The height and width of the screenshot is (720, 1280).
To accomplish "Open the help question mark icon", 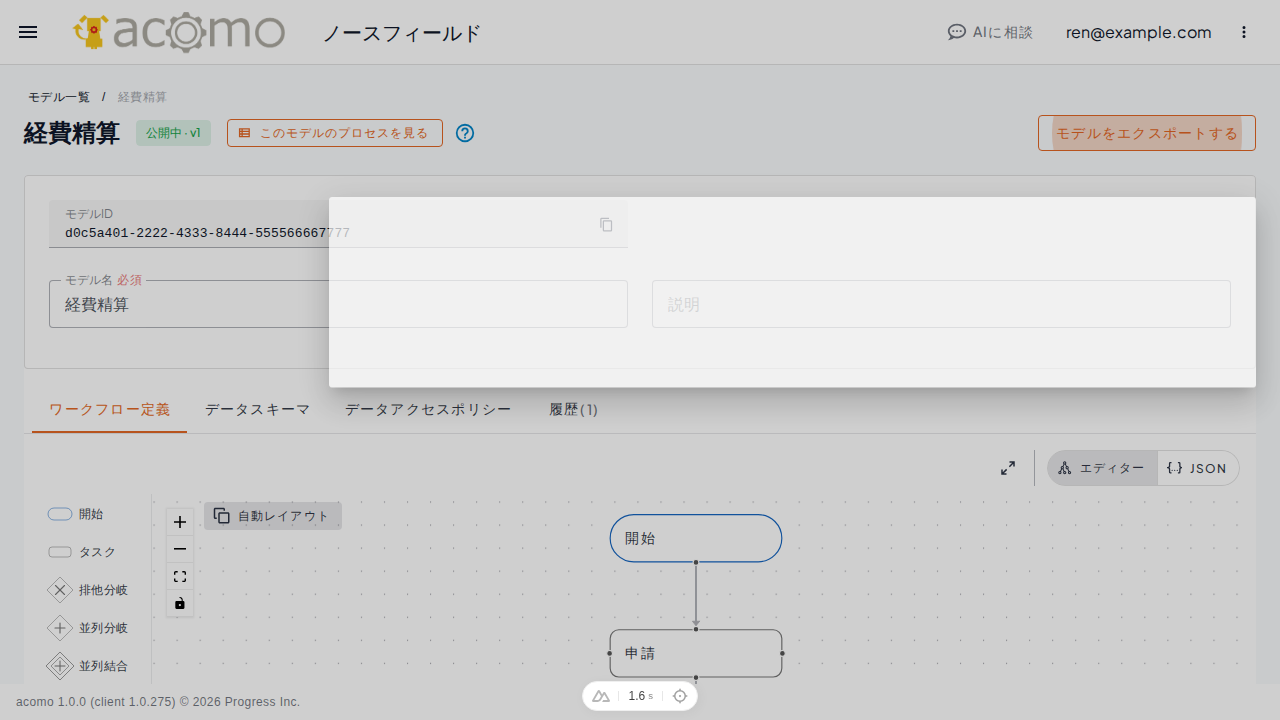I will 465,133.
